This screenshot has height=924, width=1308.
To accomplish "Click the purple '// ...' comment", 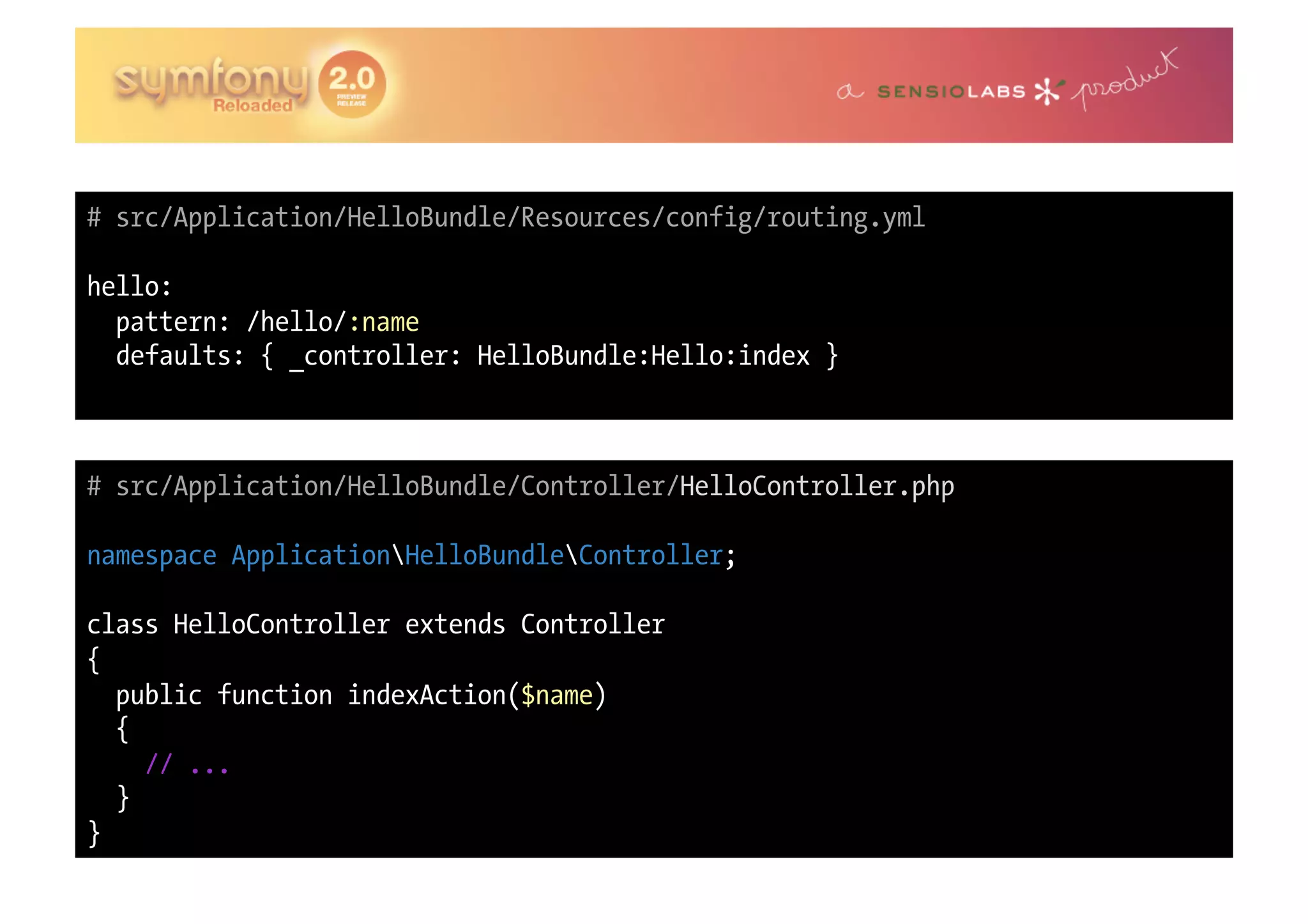I will pos(186,764).
